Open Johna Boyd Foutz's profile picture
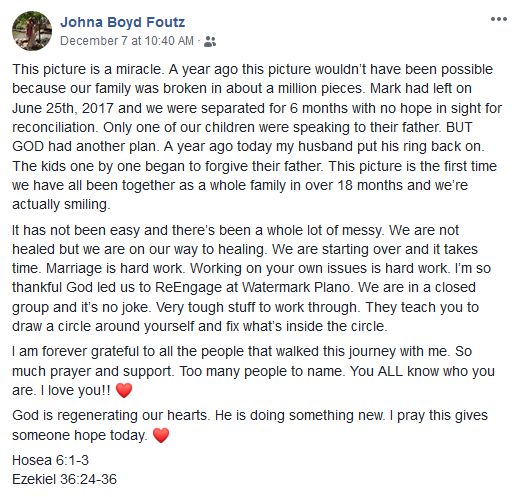This screenshot has height=497, width=514. [32, 31]
